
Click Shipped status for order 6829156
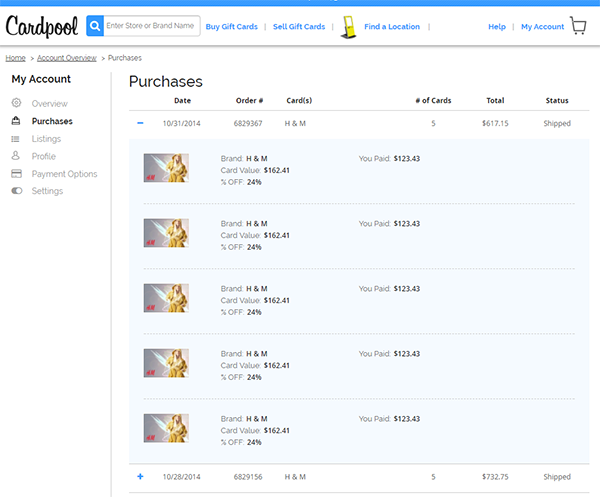click(557, 477)
